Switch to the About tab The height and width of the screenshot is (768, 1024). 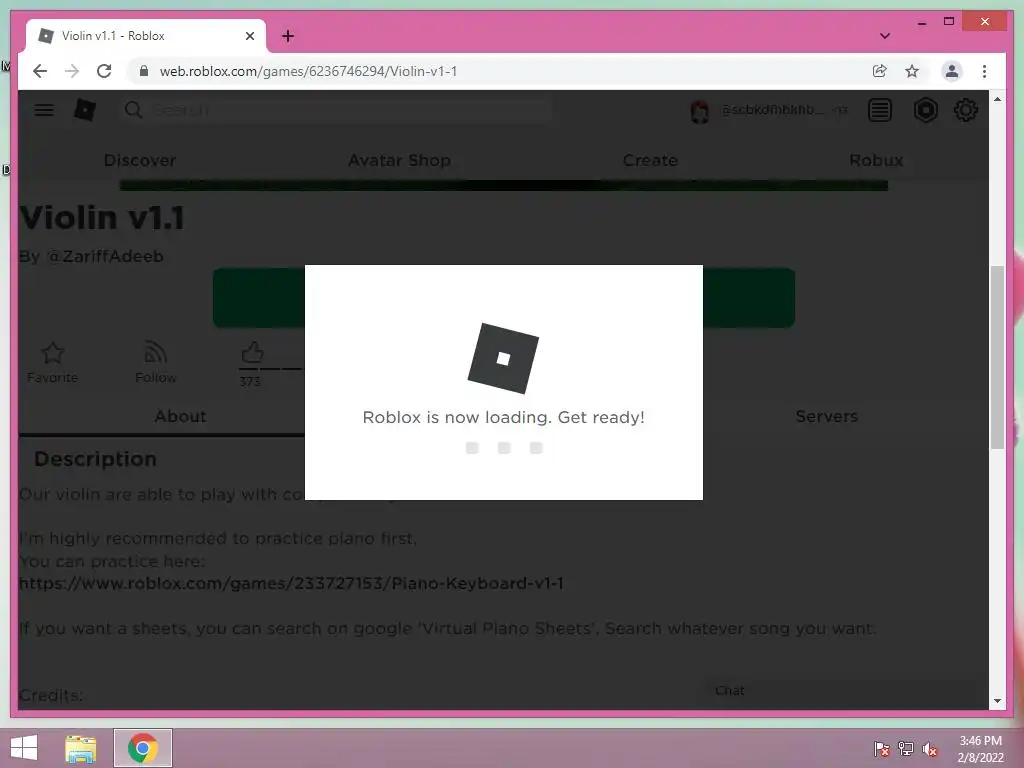(180, 416)
